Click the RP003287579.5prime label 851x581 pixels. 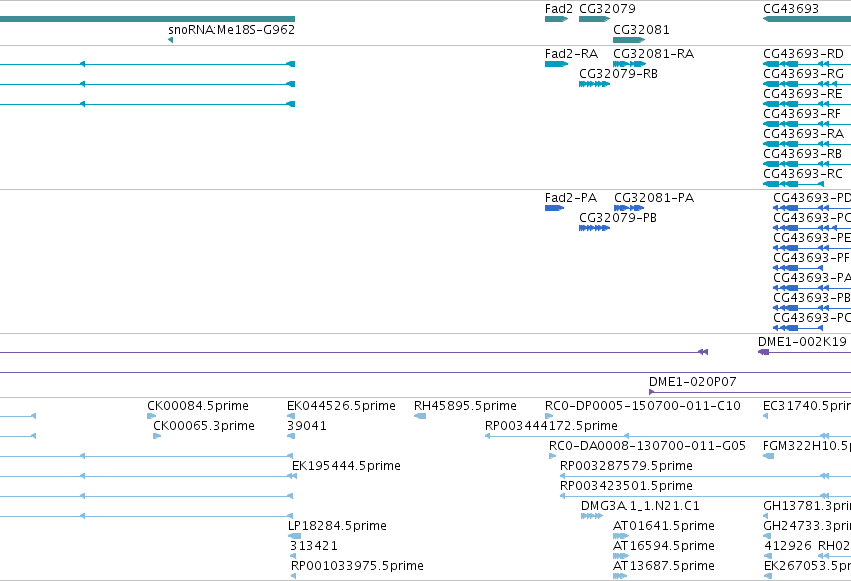[626, 466]
